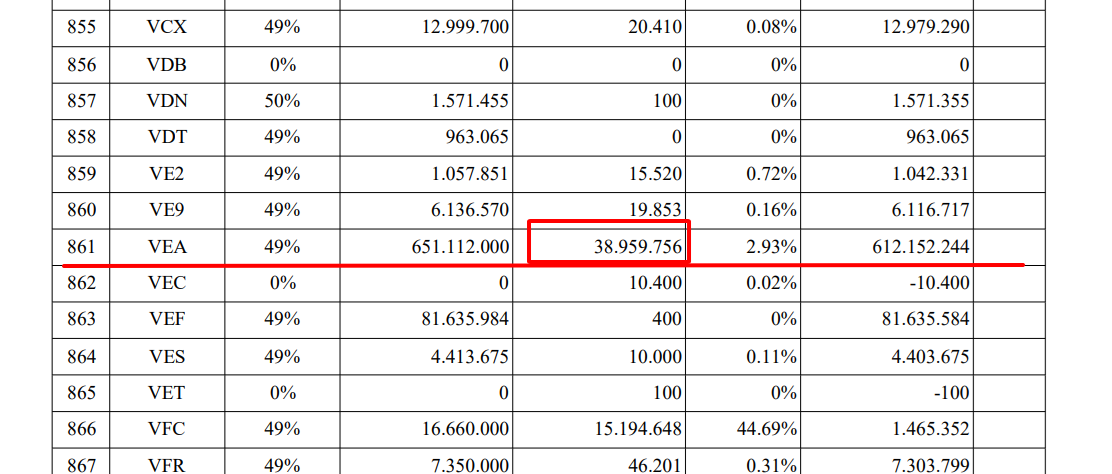Click the 50% cell in the VDN row
The height and width of the screenshot is (474, 1112).
[x=282, y=101]
